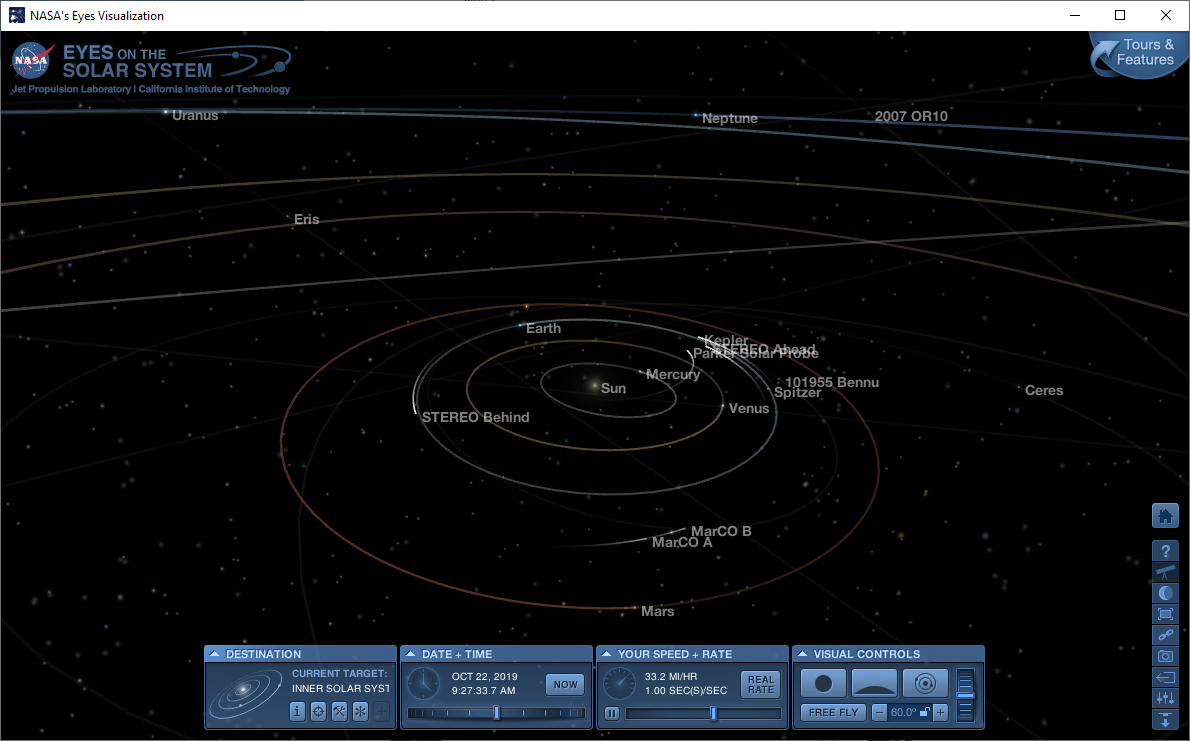Select the Uranus label
The width and height of the screenshot is (1190, 741).
coord(195,115)
